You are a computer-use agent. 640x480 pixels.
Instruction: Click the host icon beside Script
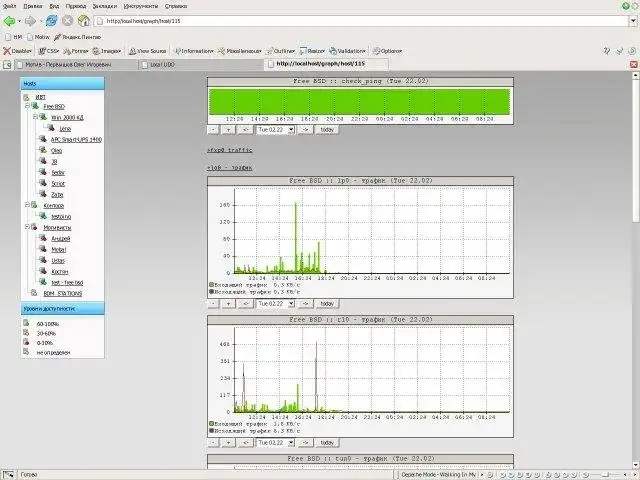coord(42,183)
